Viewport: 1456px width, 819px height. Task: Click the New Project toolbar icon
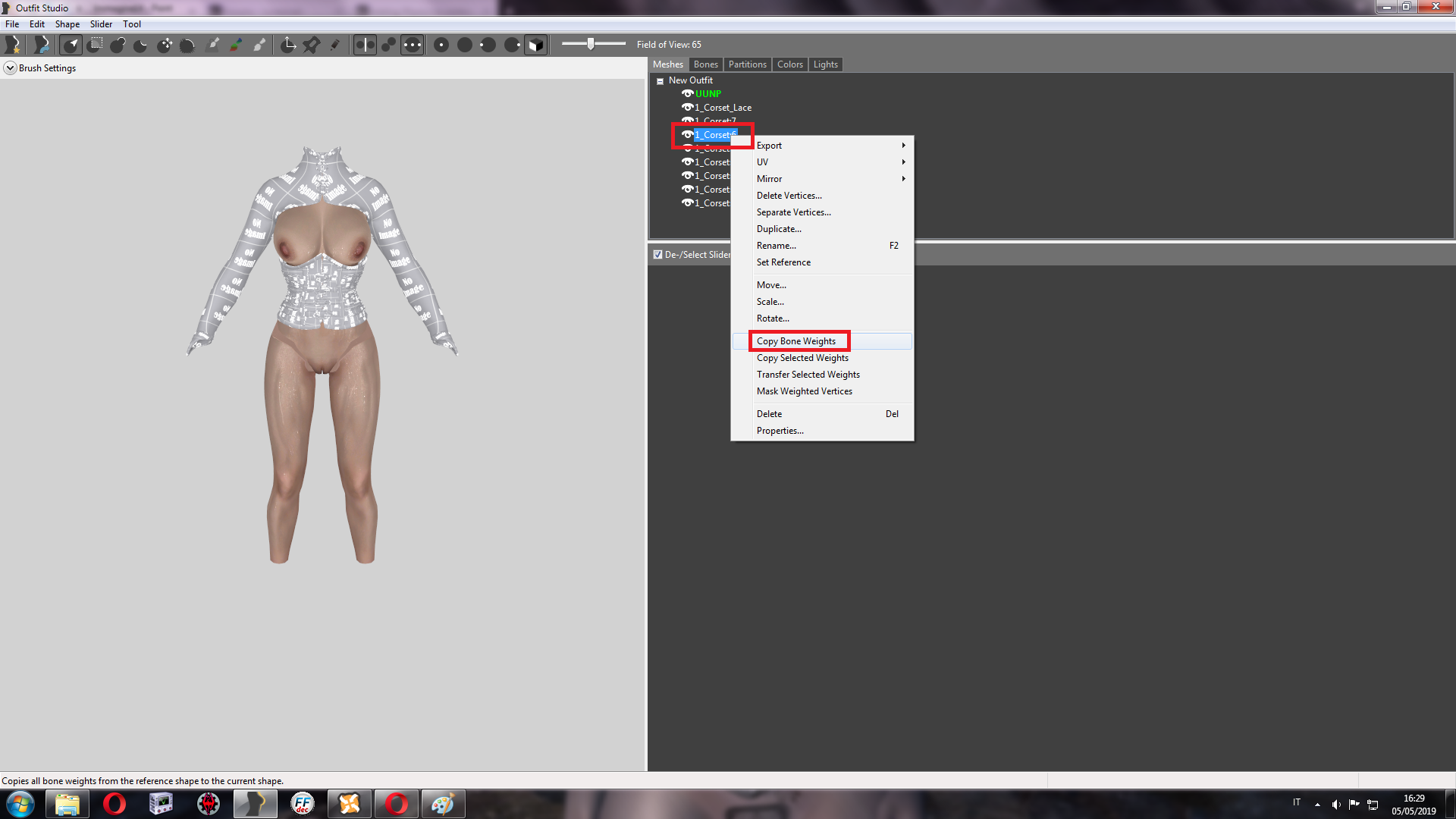(x=13, y=45)
